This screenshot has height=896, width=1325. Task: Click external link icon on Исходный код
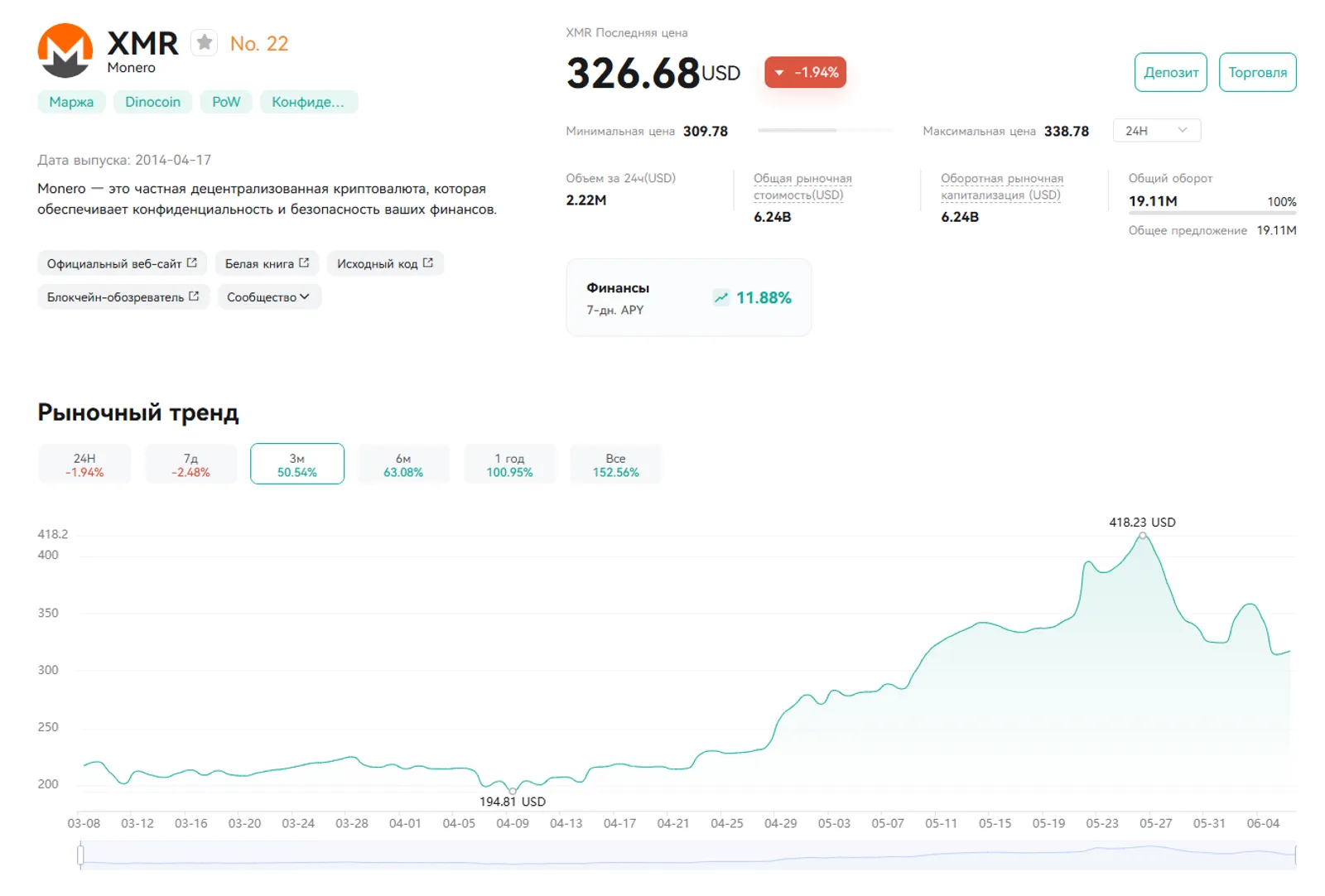coord(428,263)
